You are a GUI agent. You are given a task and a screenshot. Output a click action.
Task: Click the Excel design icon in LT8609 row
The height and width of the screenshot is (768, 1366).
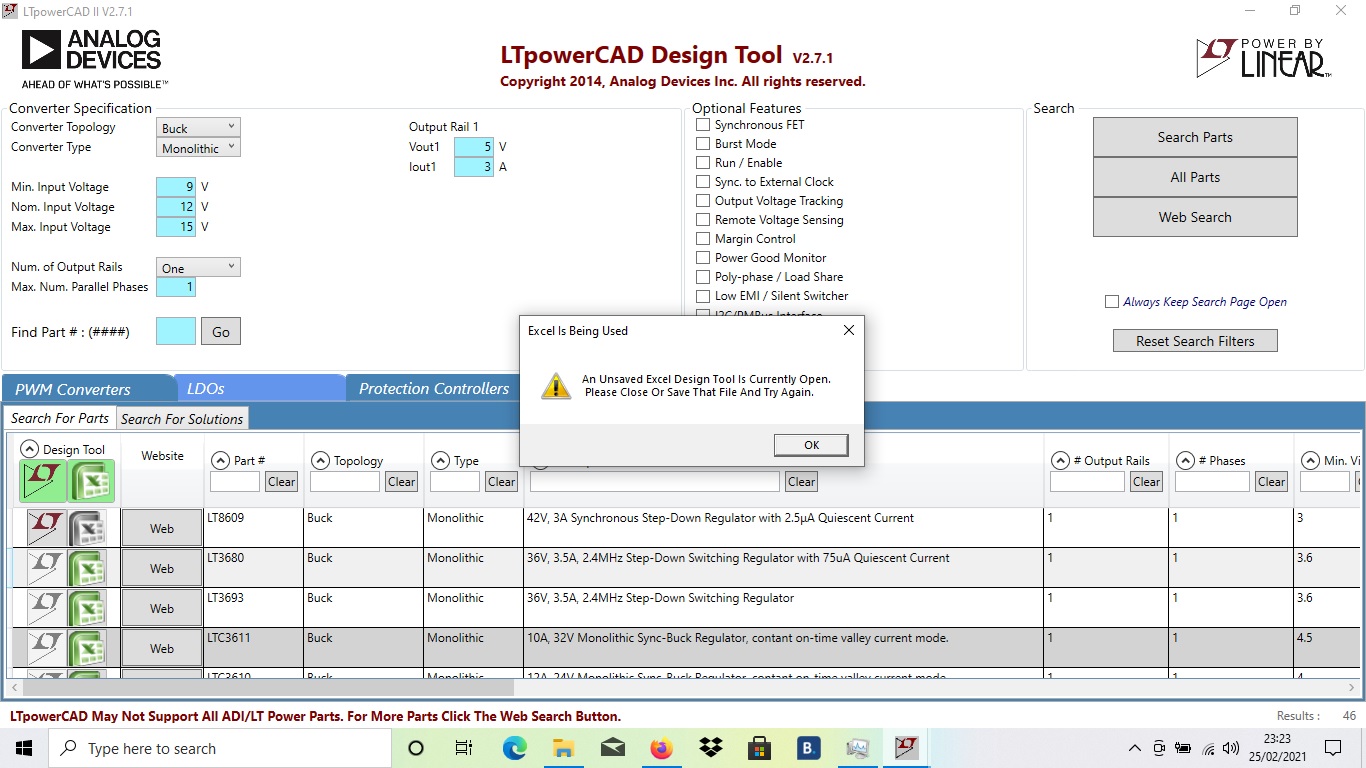click(x=87, y=528)
